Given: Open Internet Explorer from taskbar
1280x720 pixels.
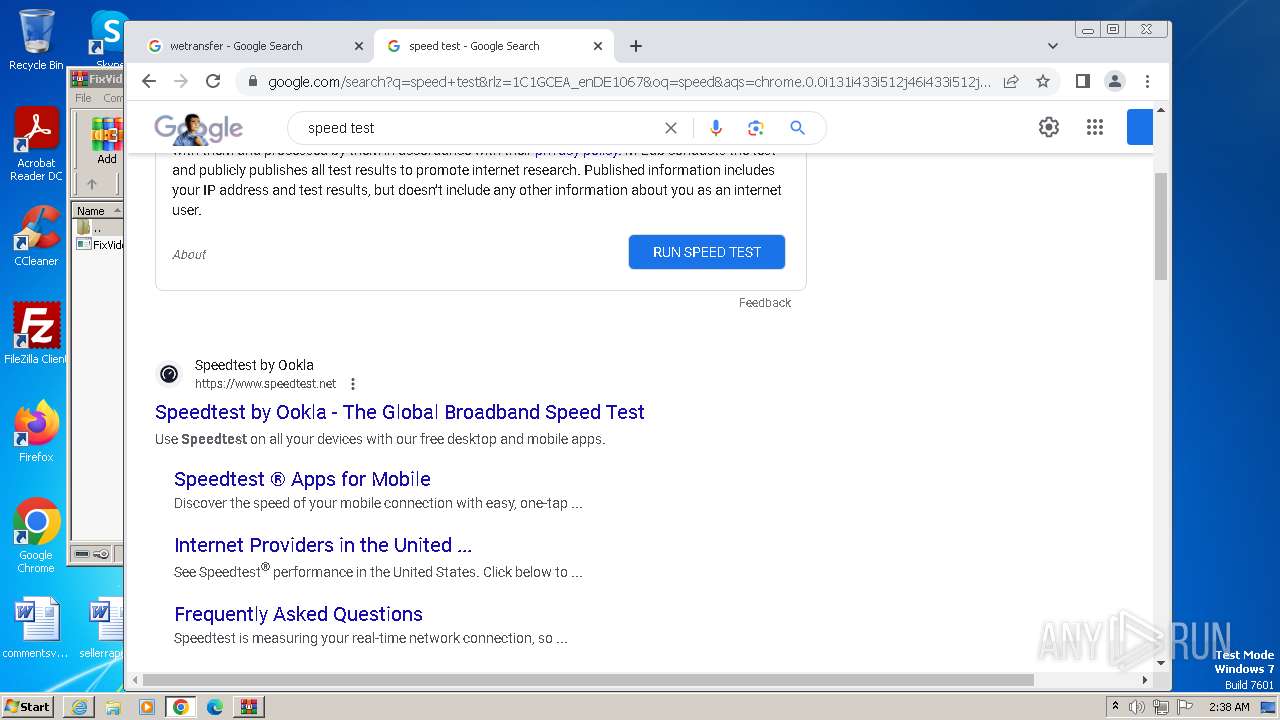Looking at the screenshot, I should [x=79, y=707].
